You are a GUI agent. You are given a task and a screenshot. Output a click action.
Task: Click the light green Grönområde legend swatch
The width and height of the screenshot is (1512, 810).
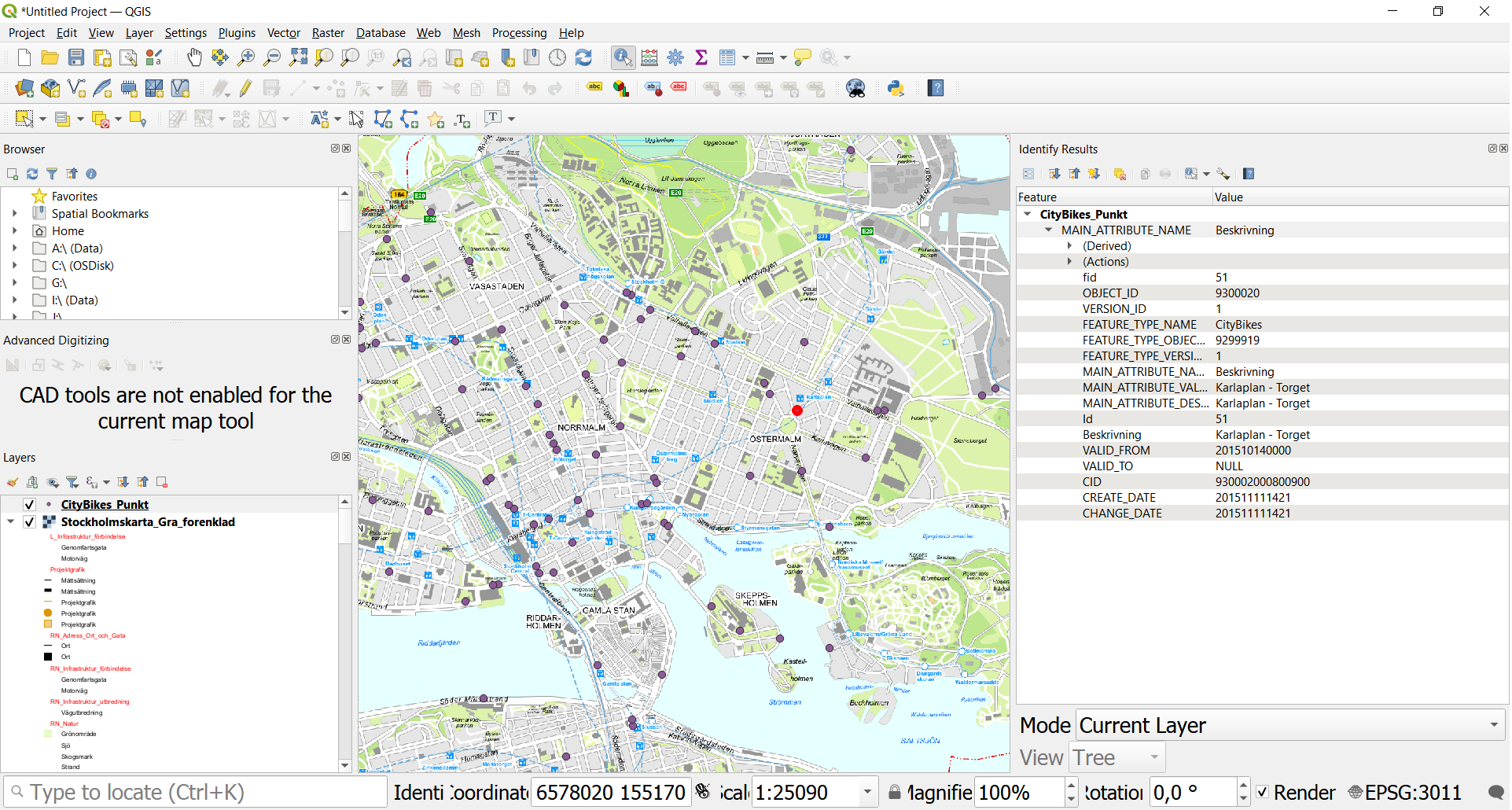48,734
